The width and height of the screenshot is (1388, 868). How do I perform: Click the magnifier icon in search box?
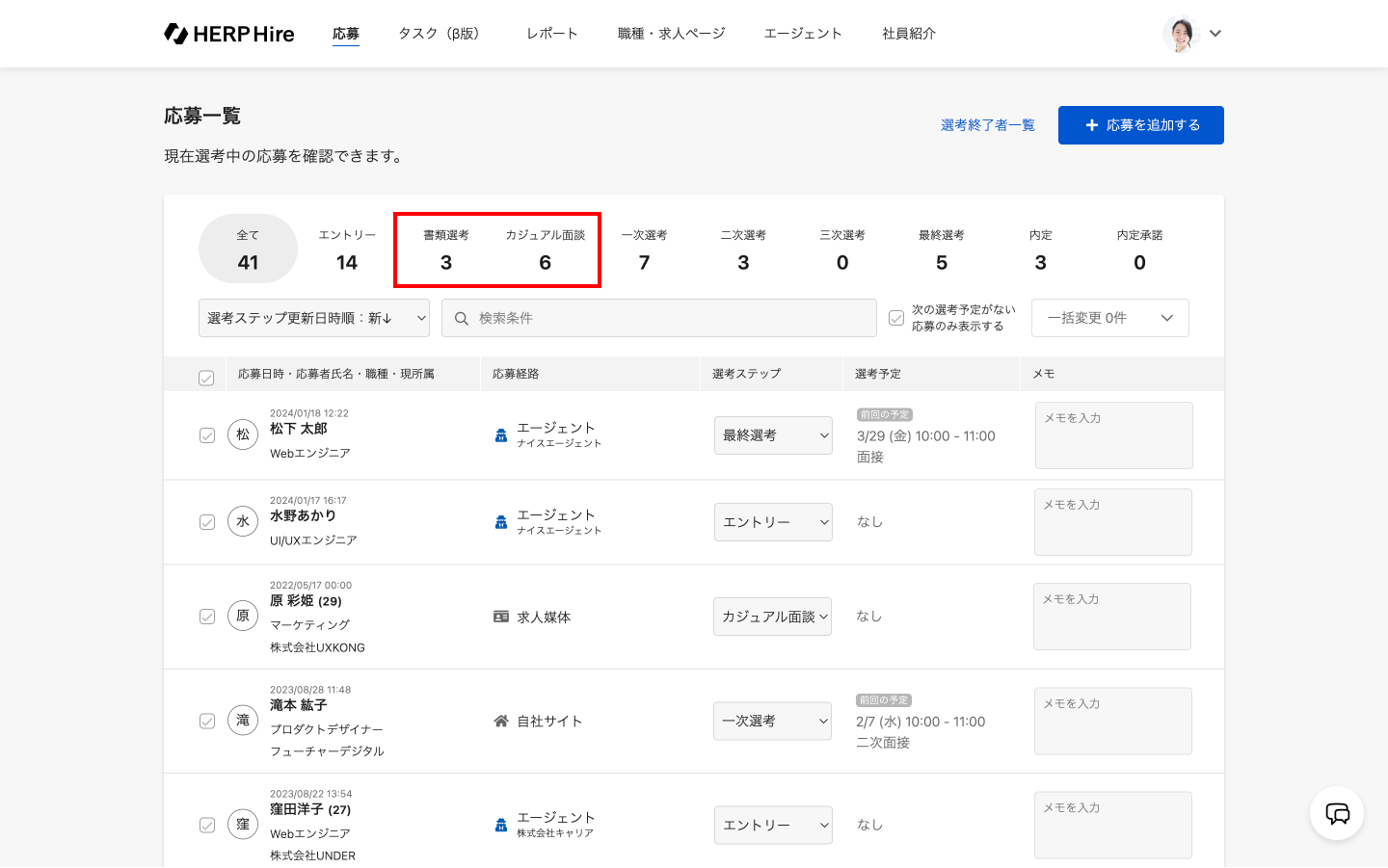[462, 319]
